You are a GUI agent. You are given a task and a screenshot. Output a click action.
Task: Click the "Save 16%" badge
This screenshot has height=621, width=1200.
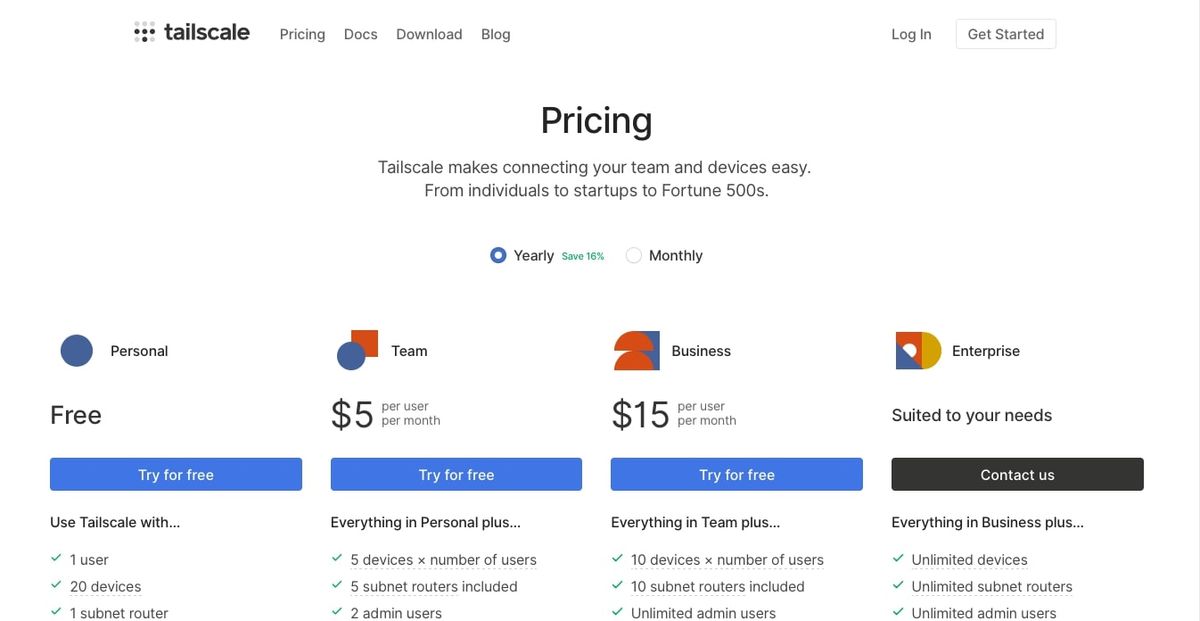coord(582,255)
